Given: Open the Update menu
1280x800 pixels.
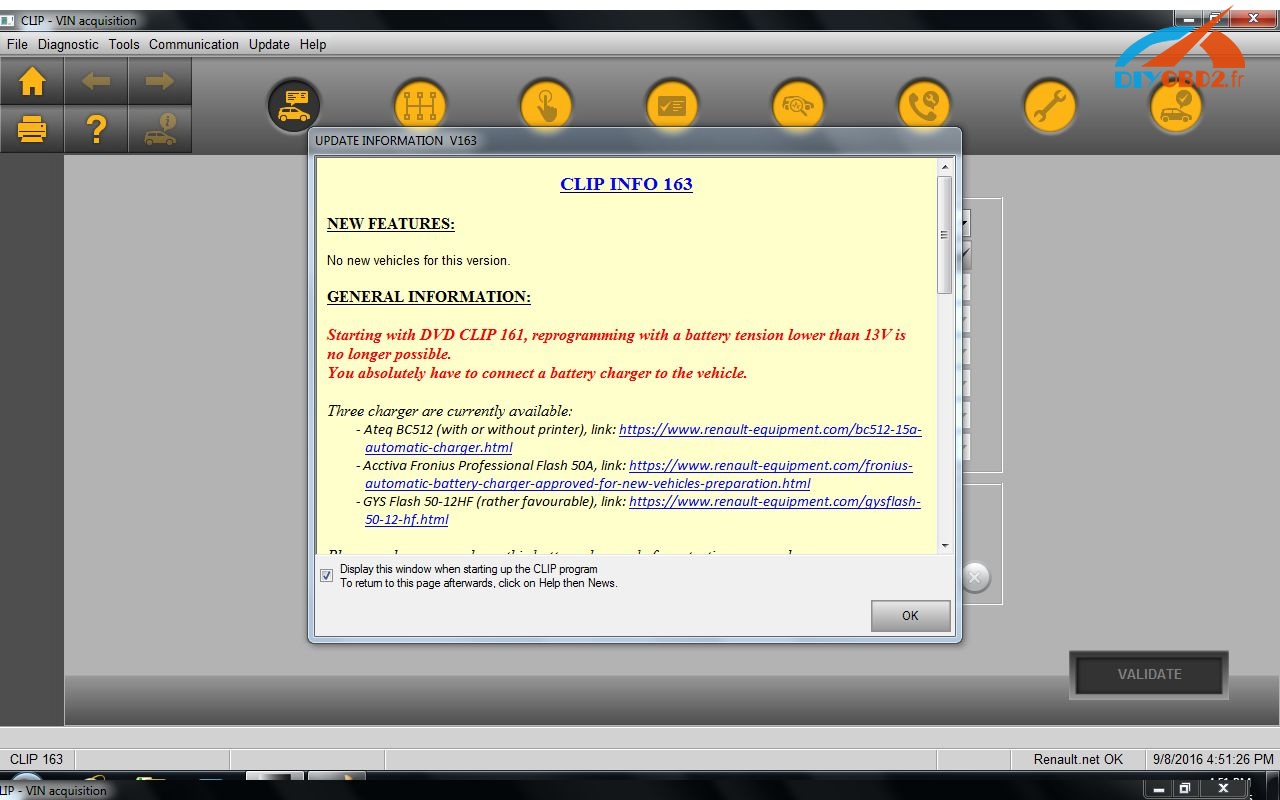Looking at the screenshot, I should click(x=268, y=44).
